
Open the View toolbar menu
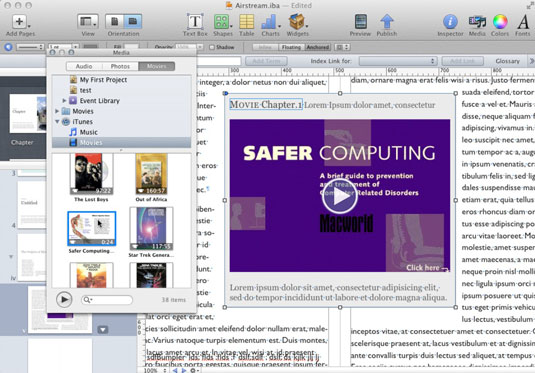tap(88, 22)
